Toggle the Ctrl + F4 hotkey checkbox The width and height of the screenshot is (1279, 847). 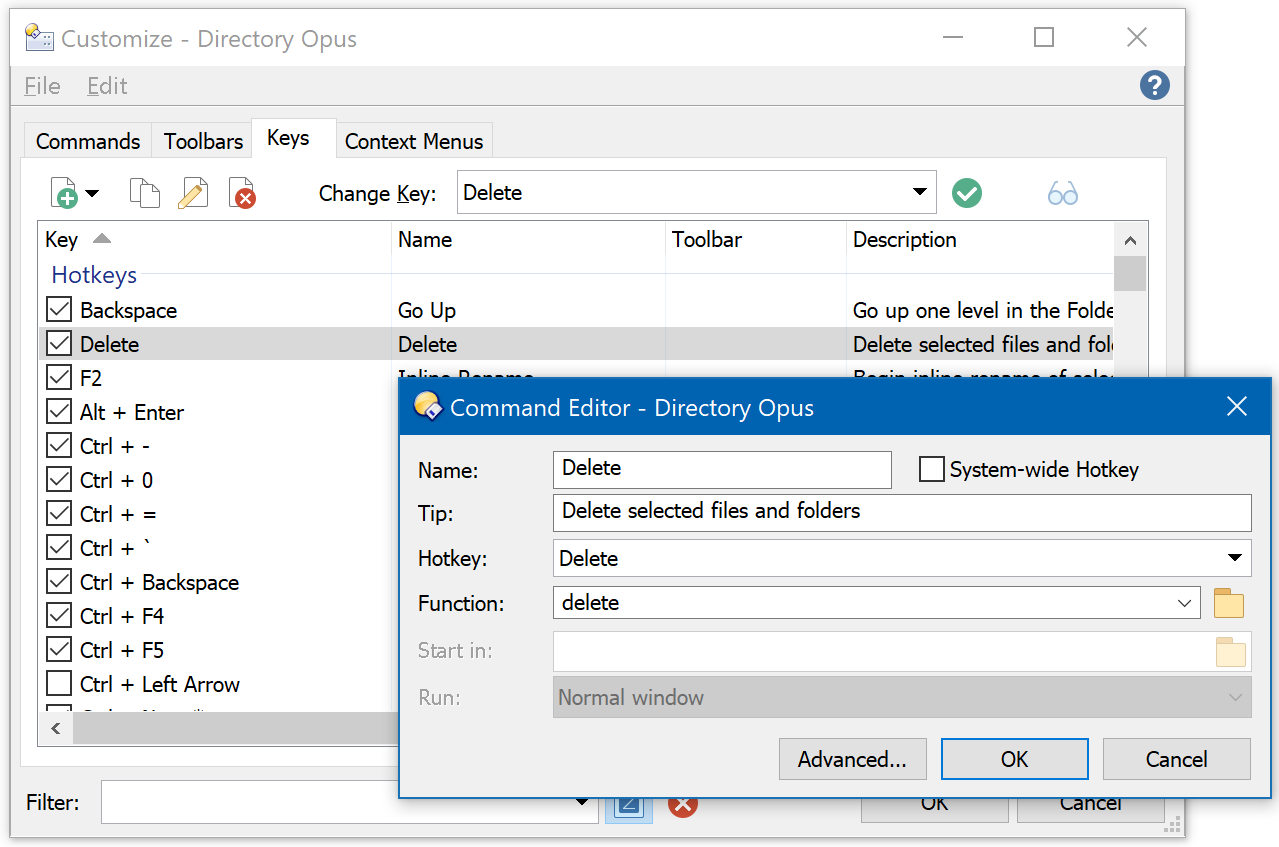tap(59, 616)
